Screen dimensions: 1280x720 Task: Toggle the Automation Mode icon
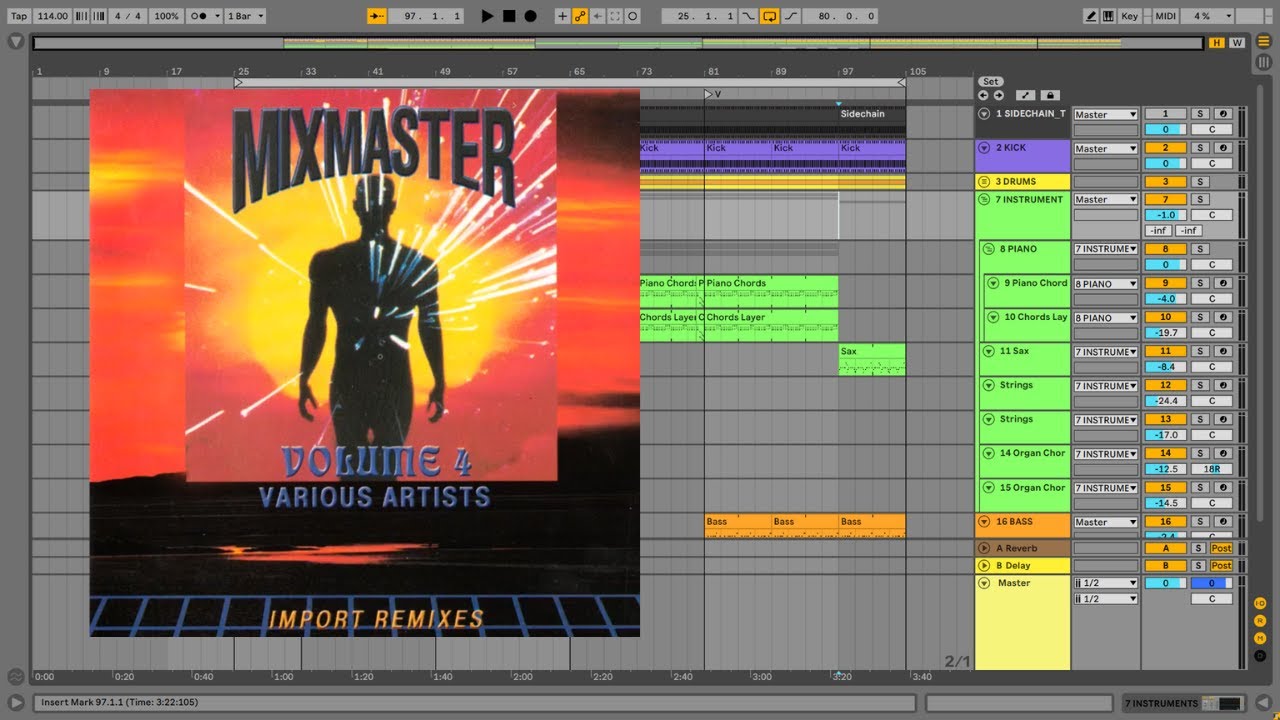pos(1027,95)
